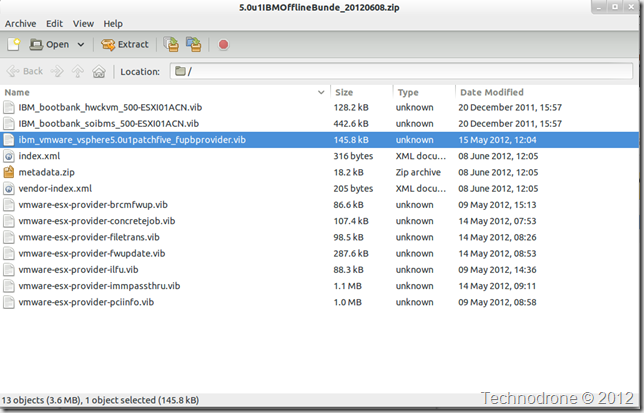
Task: Select vmware-esx-provider-filetrans.vib file
Action: pos(89,237)
